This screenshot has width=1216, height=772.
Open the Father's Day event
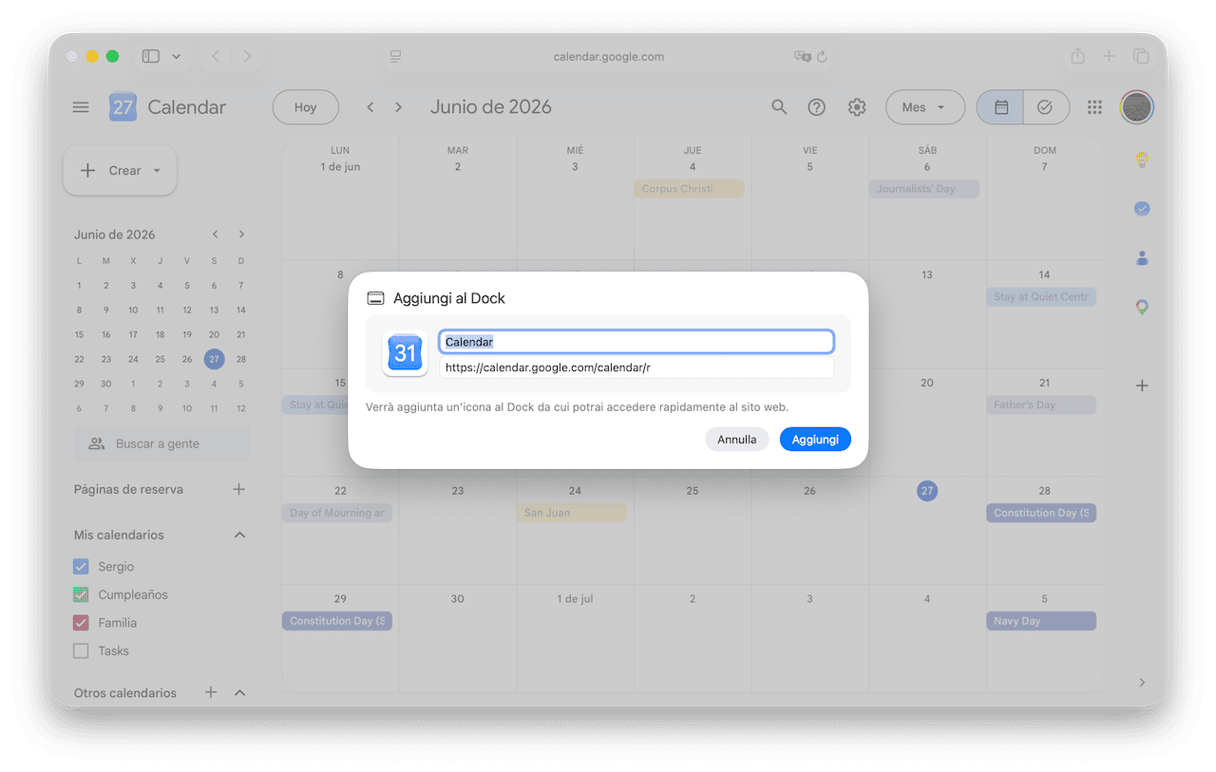point(1041,405)
